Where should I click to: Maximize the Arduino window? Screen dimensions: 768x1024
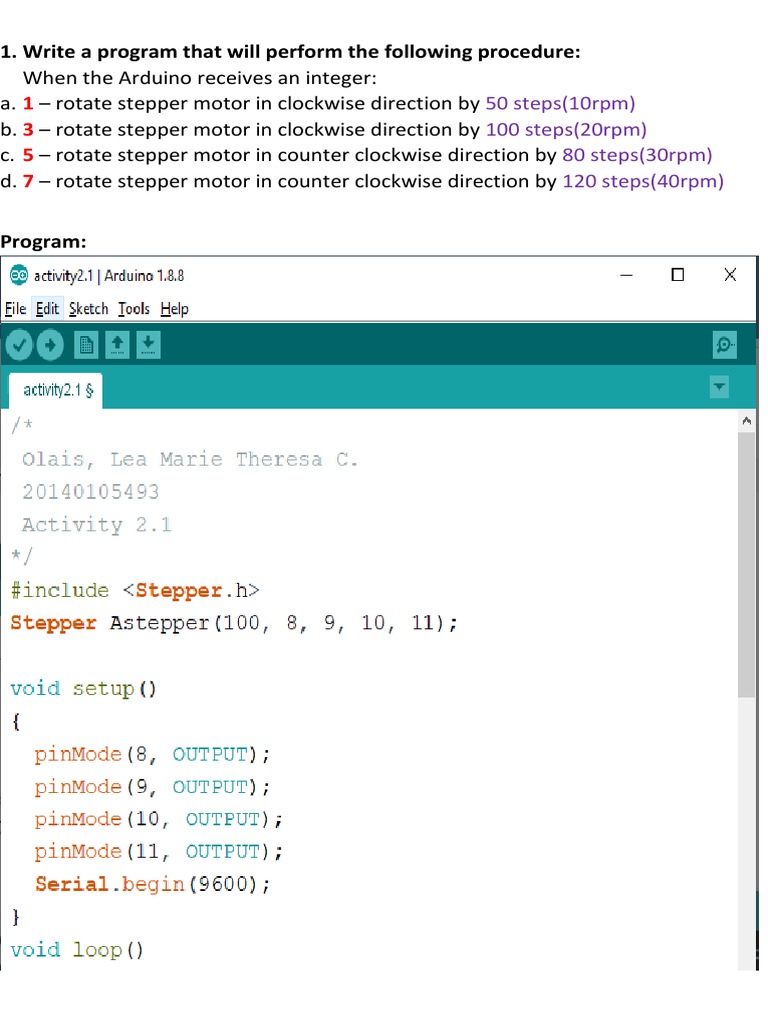678,275
